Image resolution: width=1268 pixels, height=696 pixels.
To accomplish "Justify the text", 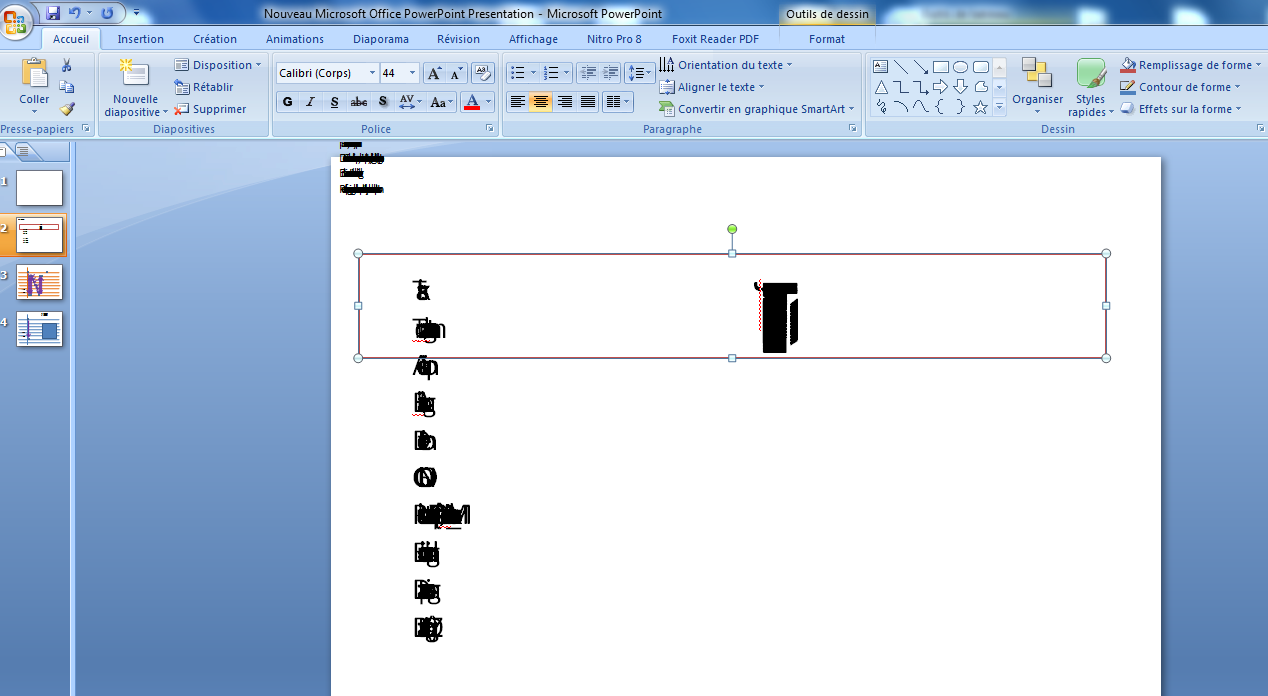I will [x=588, y=102].
